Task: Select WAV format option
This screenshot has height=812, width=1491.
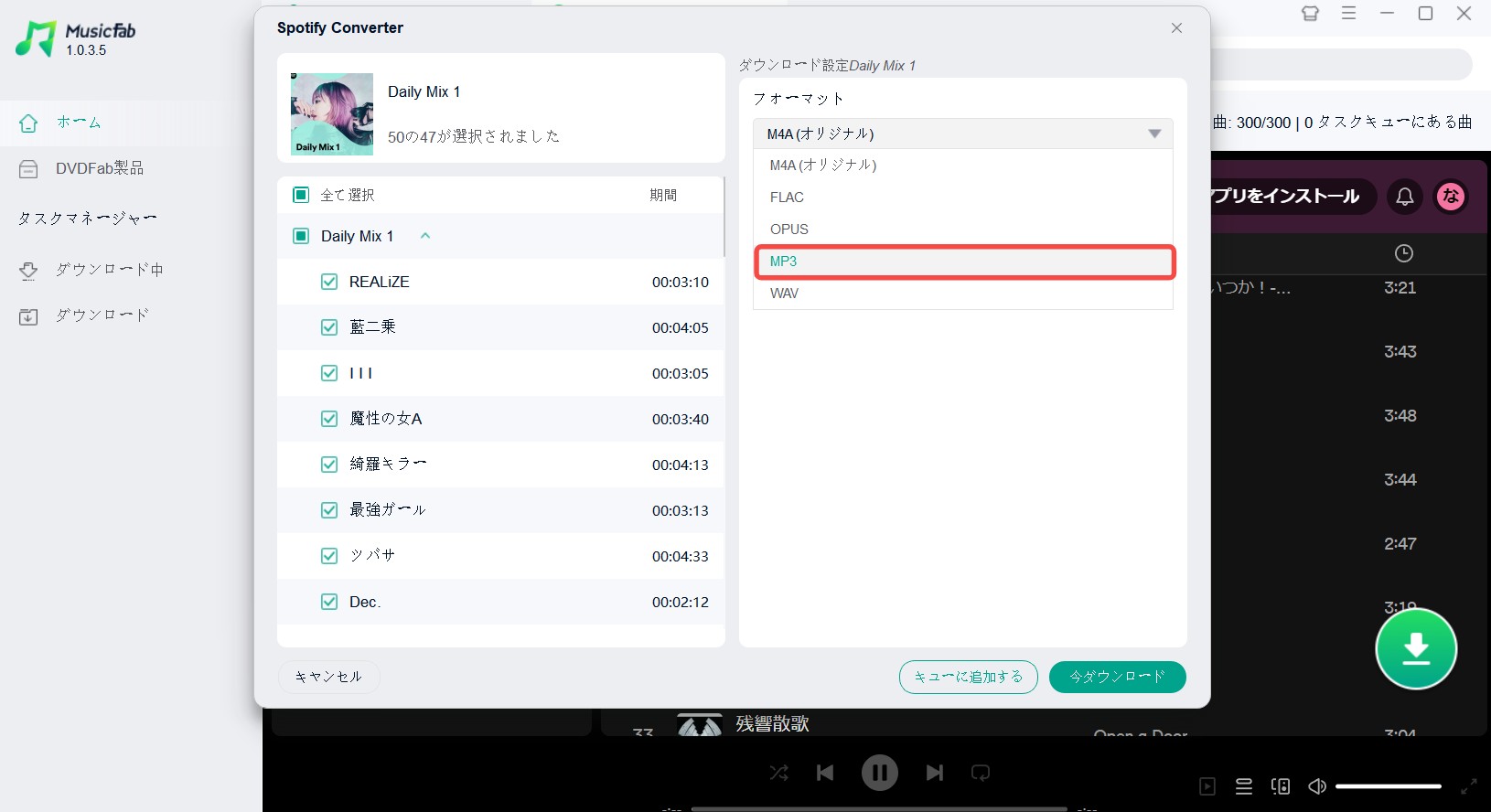Action: (962, 294)
